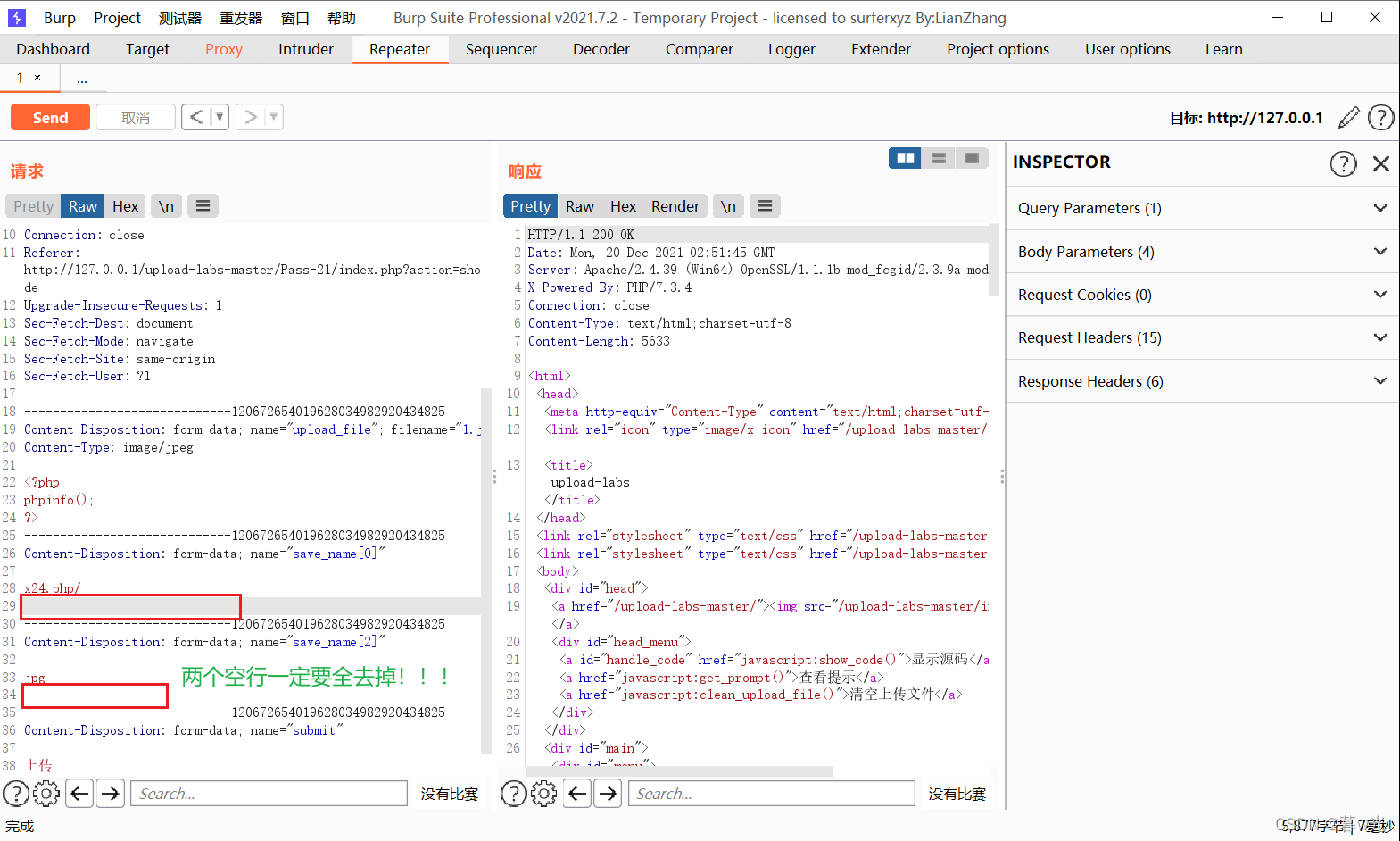Focus the response search field
Screen dimensions: 1400x841
772,793
